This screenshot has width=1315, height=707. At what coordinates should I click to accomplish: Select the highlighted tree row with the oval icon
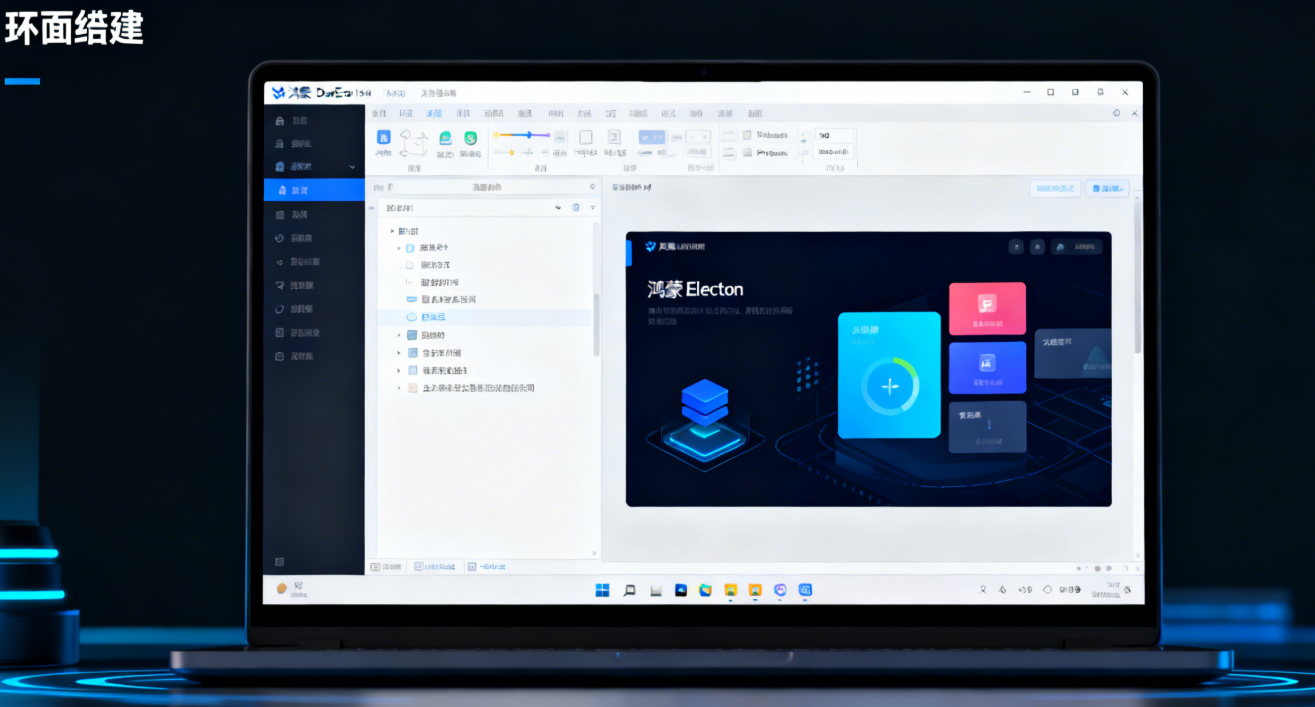(x=485, y=317)
